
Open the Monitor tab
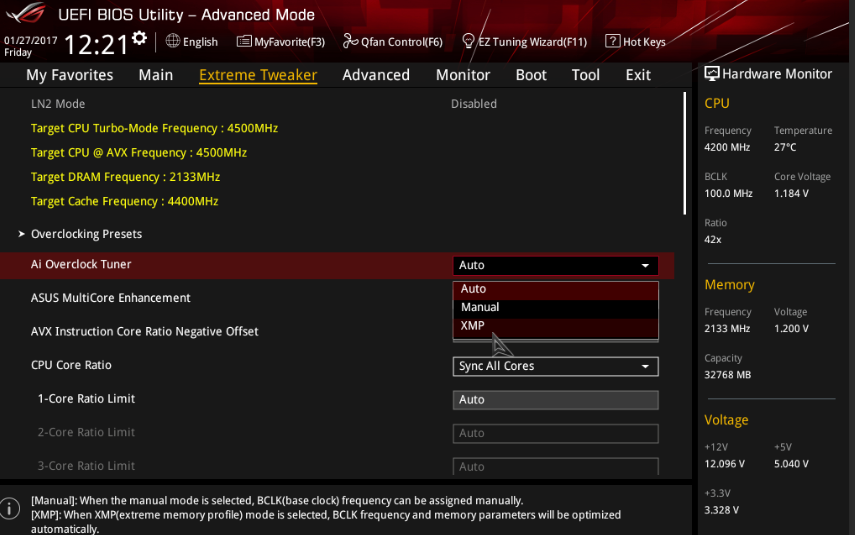(x=462, y=75)
